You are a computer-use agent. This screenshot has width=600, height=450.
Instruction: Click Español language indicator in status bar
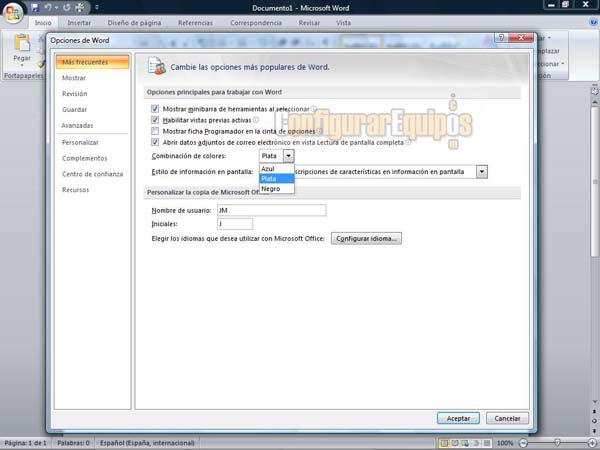pos(147,443)
